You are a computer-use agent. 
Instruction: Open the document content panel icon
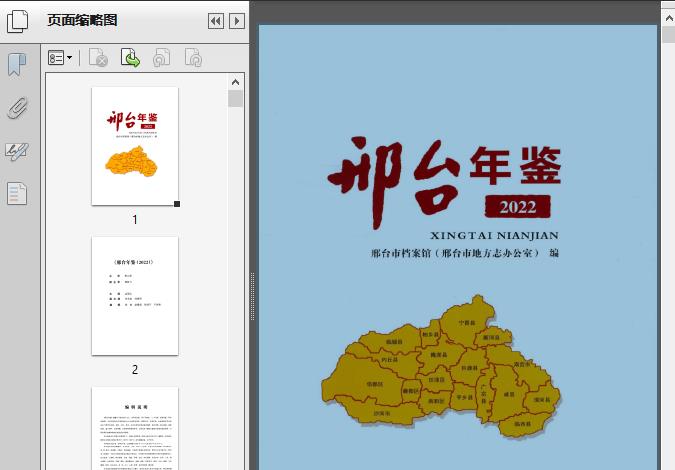[x=17, y=193]
